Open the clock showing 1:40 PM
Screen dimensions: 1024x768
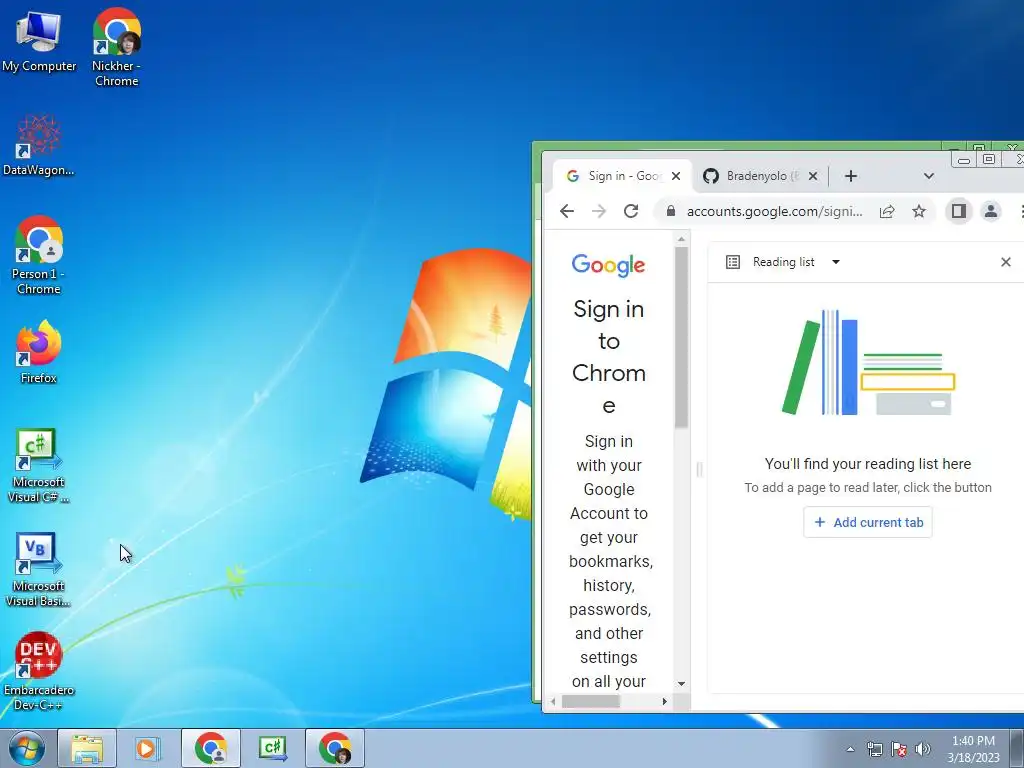[x=973, y=749]
